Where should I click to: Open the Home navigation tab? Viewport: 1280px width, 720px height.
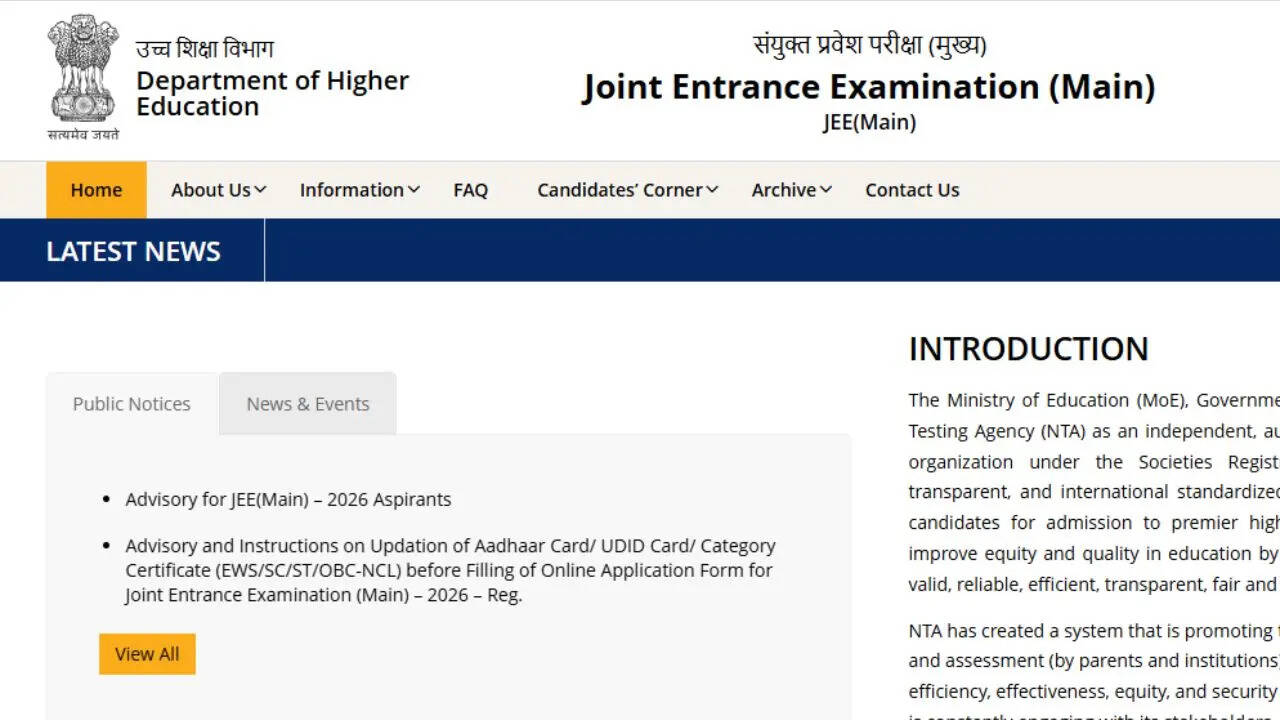point(96,190)
